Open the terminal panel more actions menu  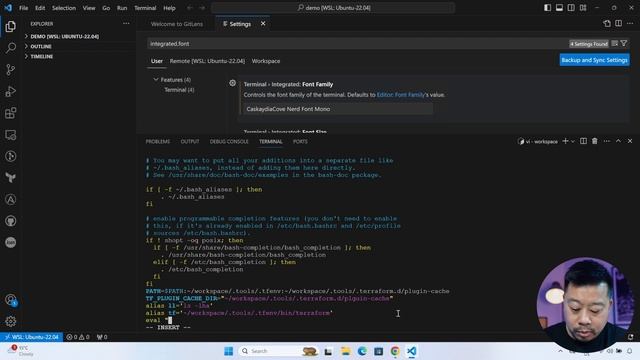click(x=607, y=141)
